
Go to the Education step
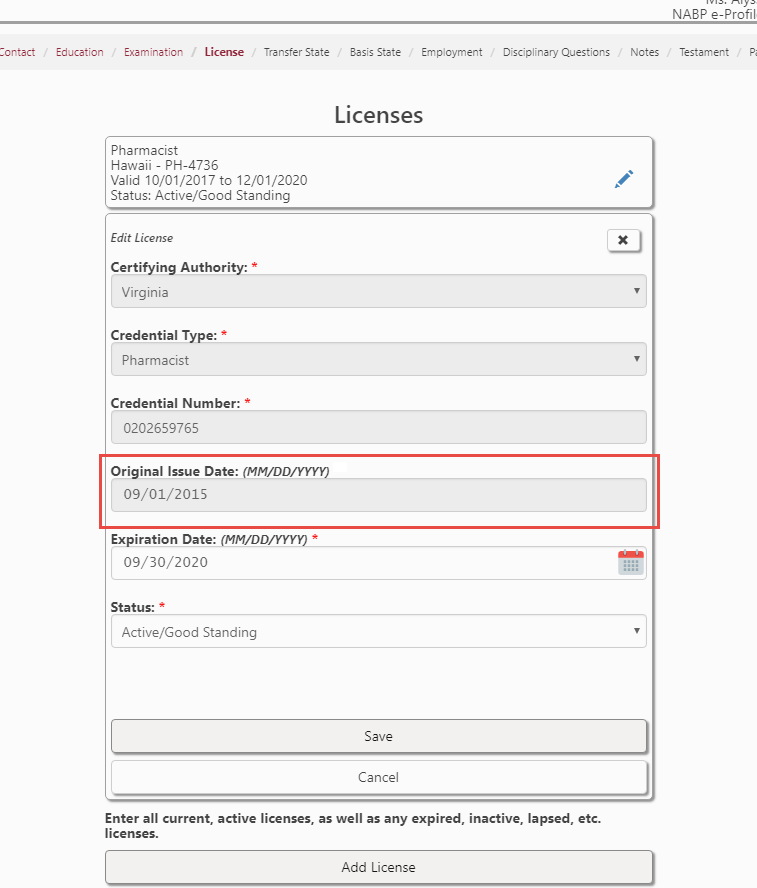coord(80,52)
